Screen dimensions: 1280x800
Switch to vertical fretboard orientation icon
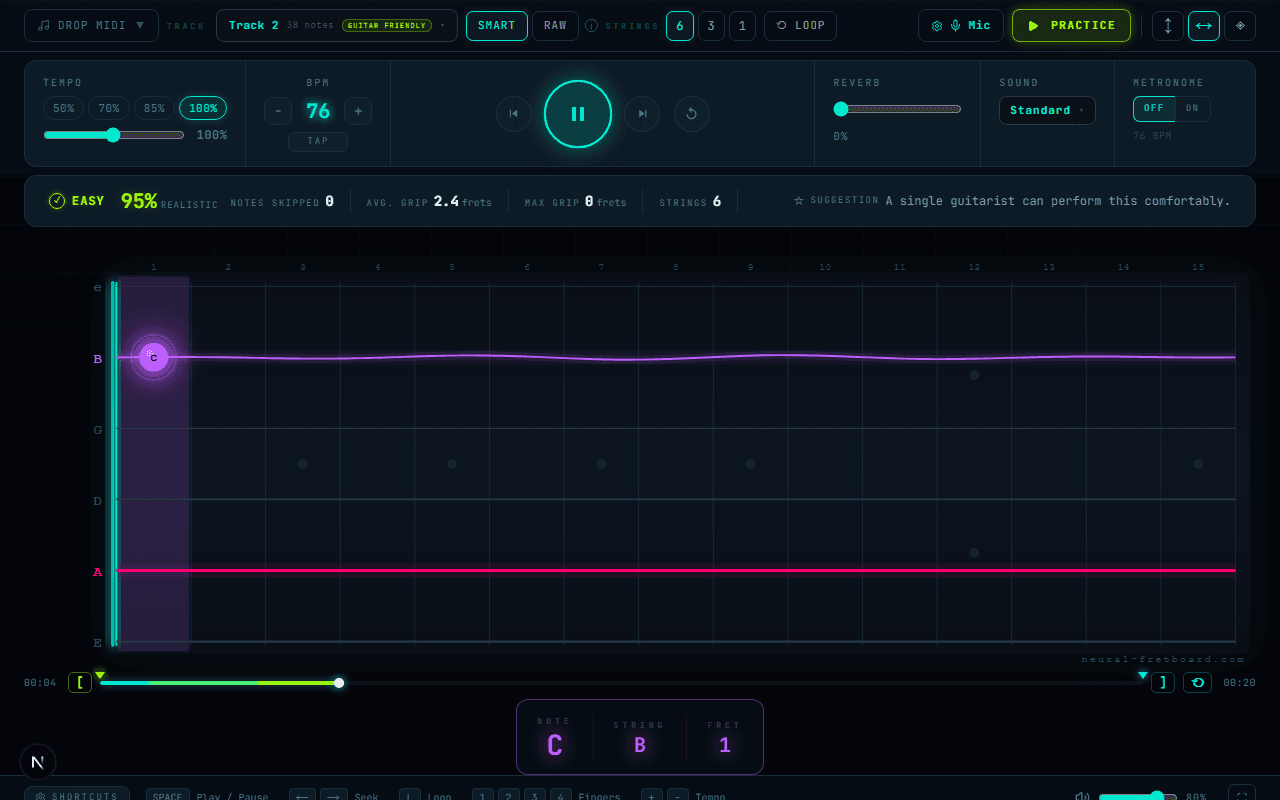[1168, 26]
